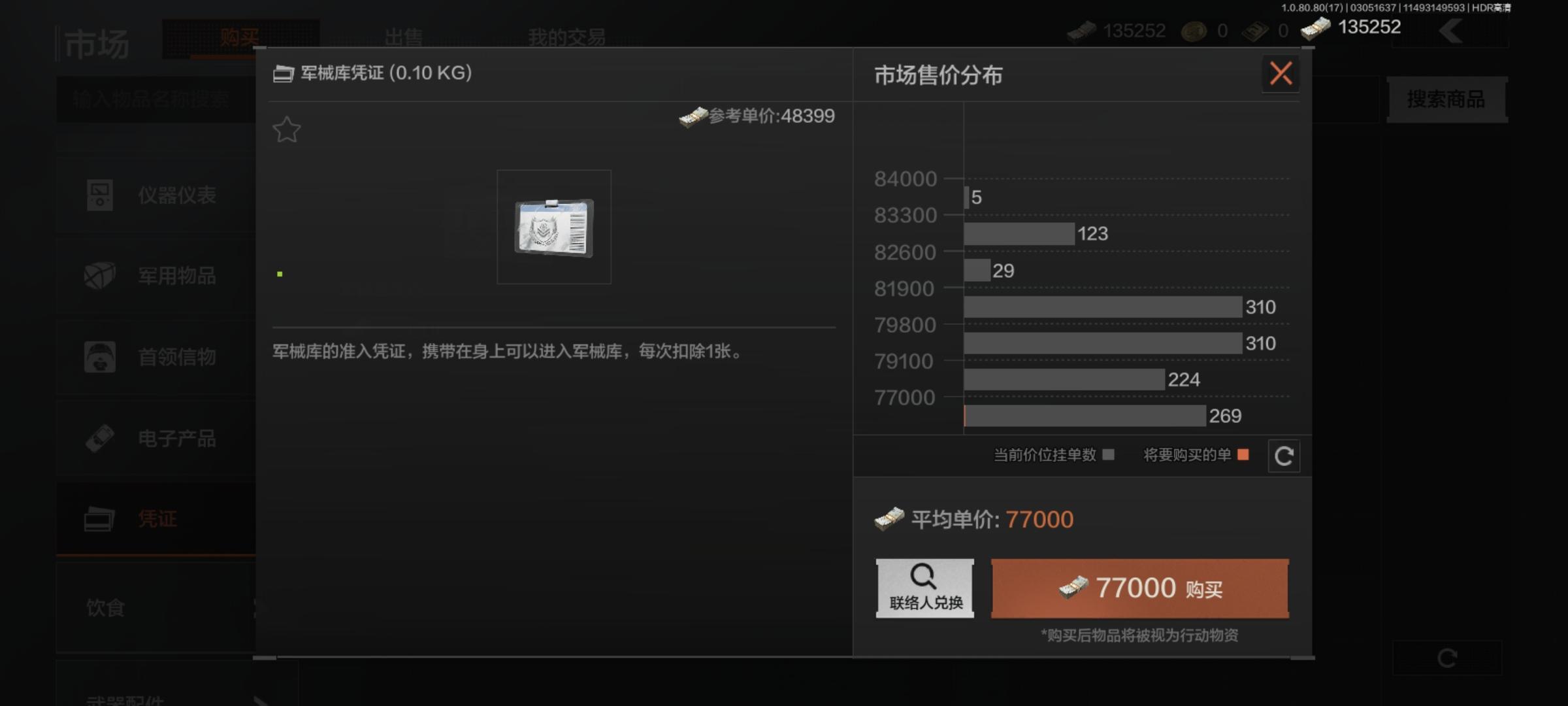Click the back arrow at top right
The image size is (1568, 706).
pos(1450,31)
